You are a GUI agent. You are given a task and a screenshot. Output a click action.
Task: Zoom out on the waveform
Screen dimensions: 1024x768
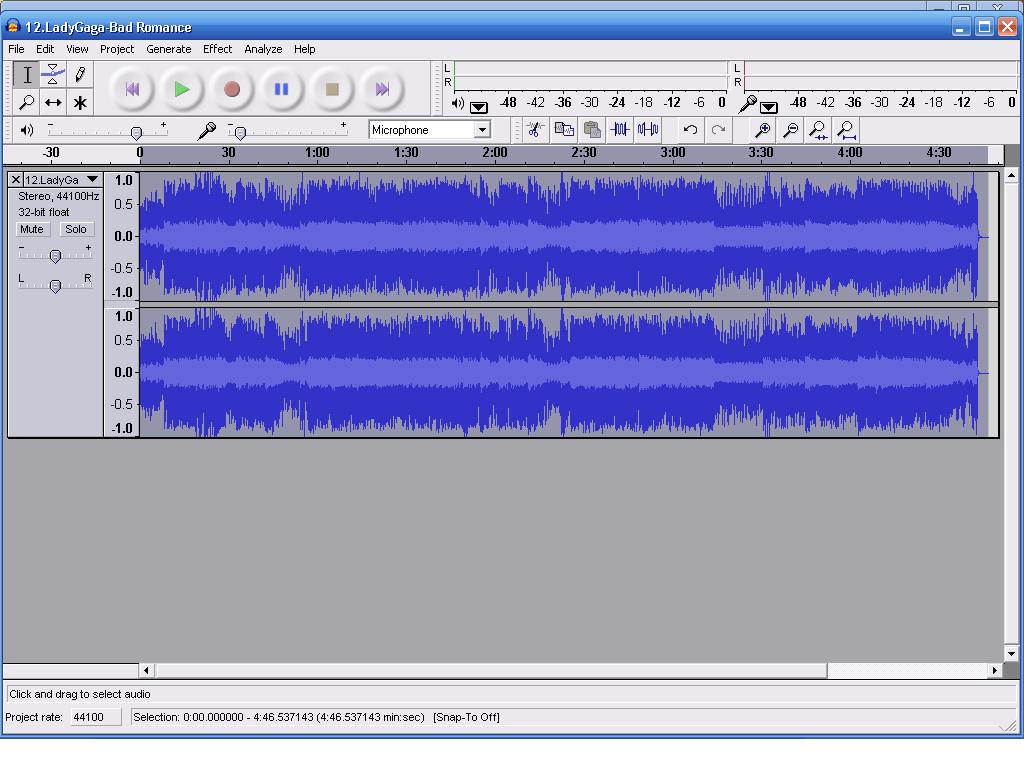pos(790,130)
